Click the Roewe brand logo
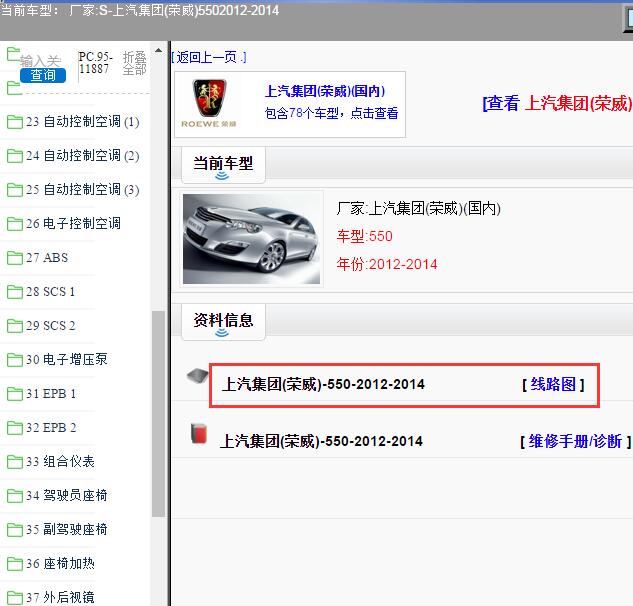633x606 pixels. [209, 103]
